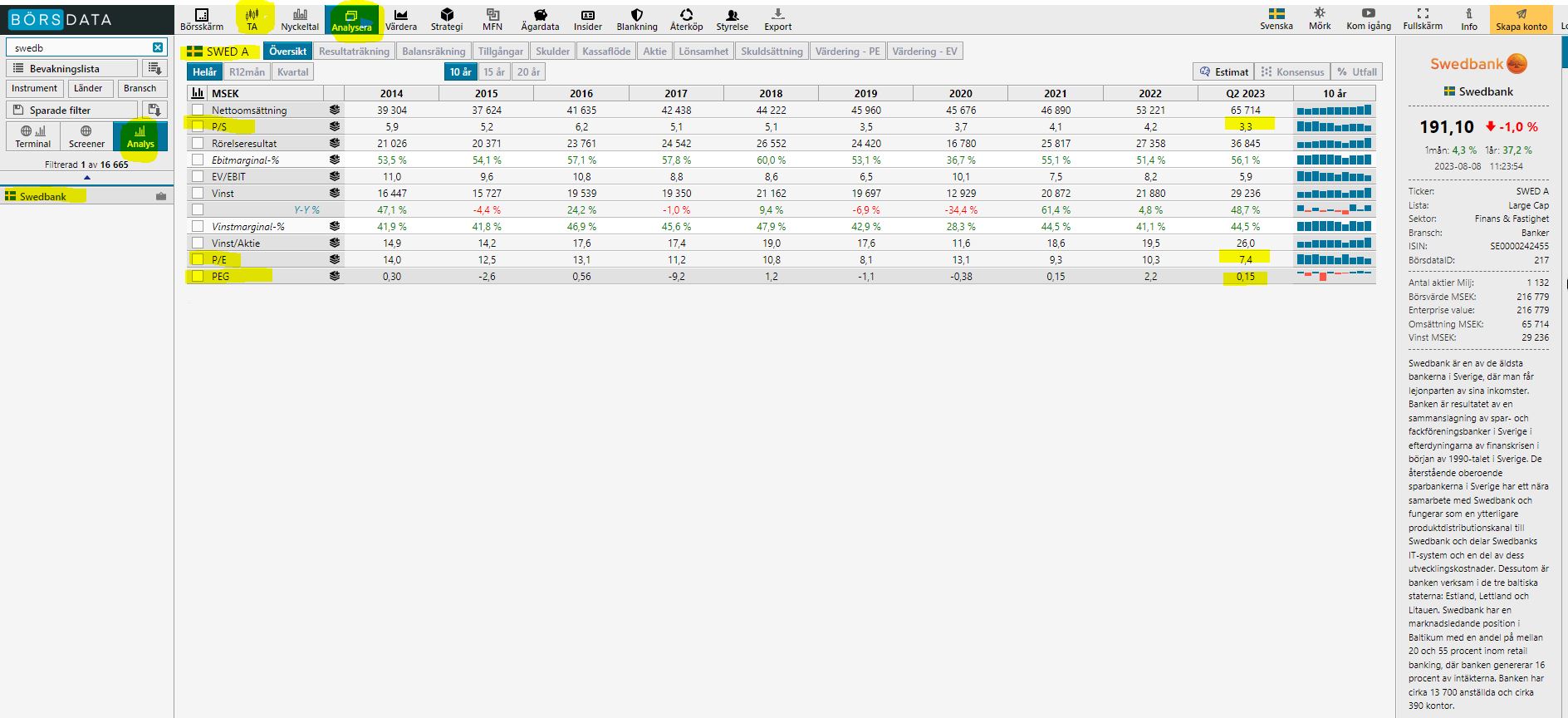This screenshot has width=1568, height=718.
Task: Enable dark mode with Mörk icon
Action: [x=1320, y=19]
